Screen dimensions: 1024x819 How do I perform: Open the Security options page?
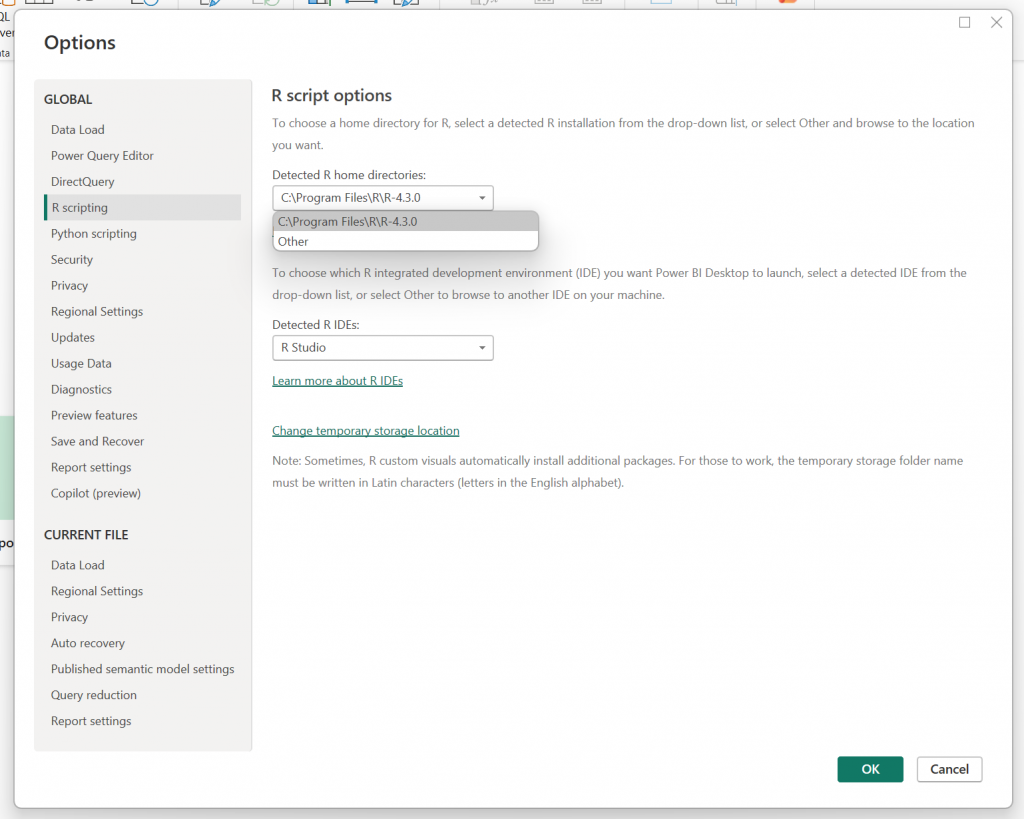[72, 260]
